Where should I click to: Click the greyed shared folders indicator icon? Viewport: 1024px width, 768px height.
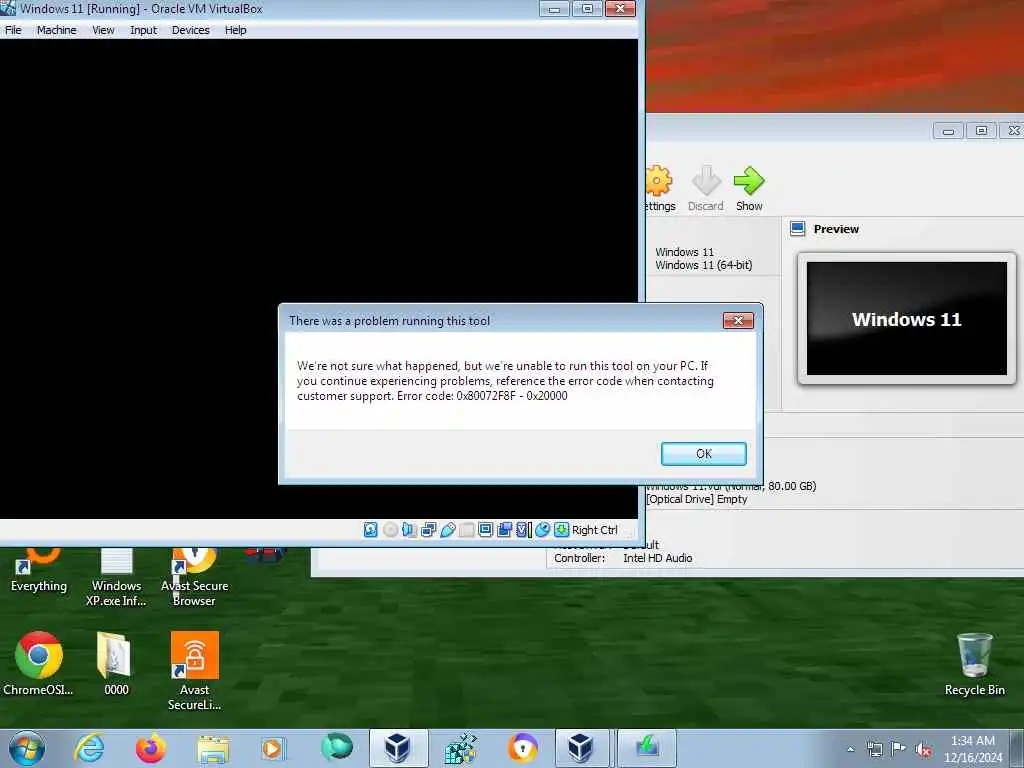tap(466, 530)
